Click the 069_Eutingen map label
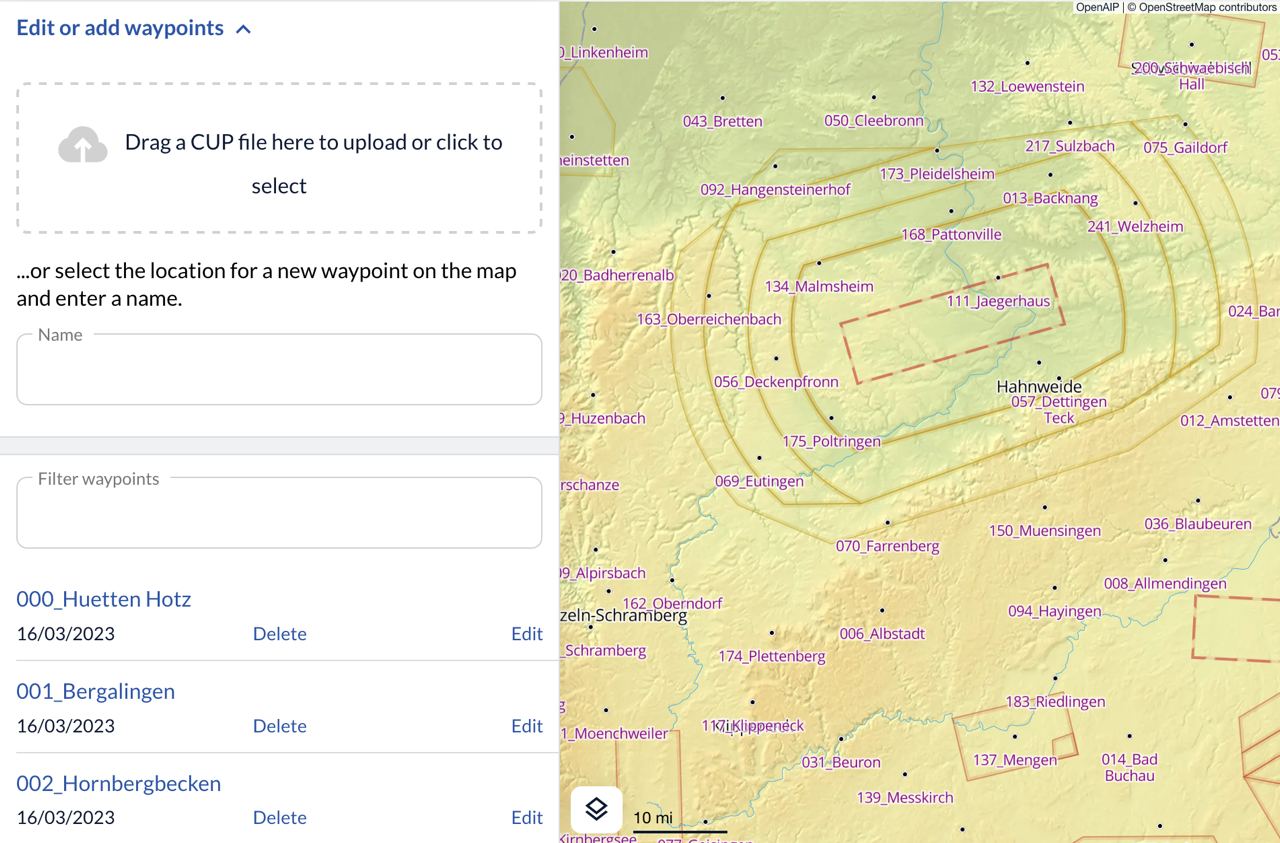The image size is (1280, 843). click(759, 482)
